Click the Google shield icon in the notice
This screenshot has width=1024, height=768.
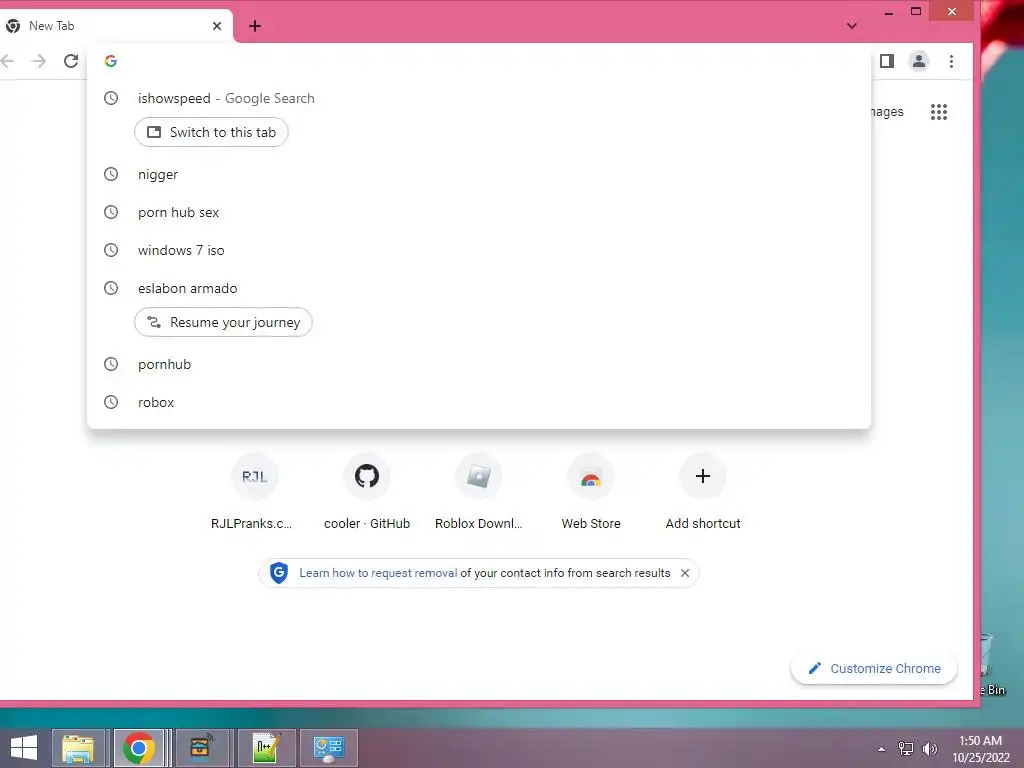coord(279,573)
